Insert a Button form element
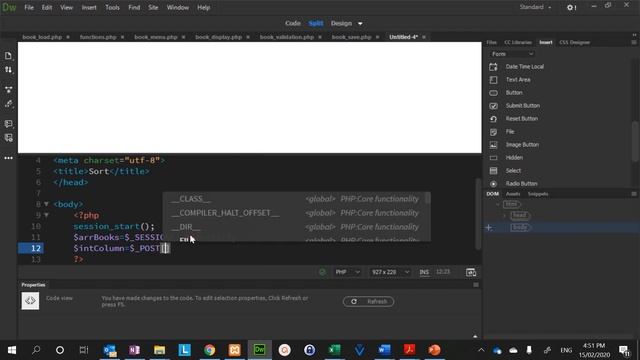Viewport: 640px width, 360px height. pos(514,93)
